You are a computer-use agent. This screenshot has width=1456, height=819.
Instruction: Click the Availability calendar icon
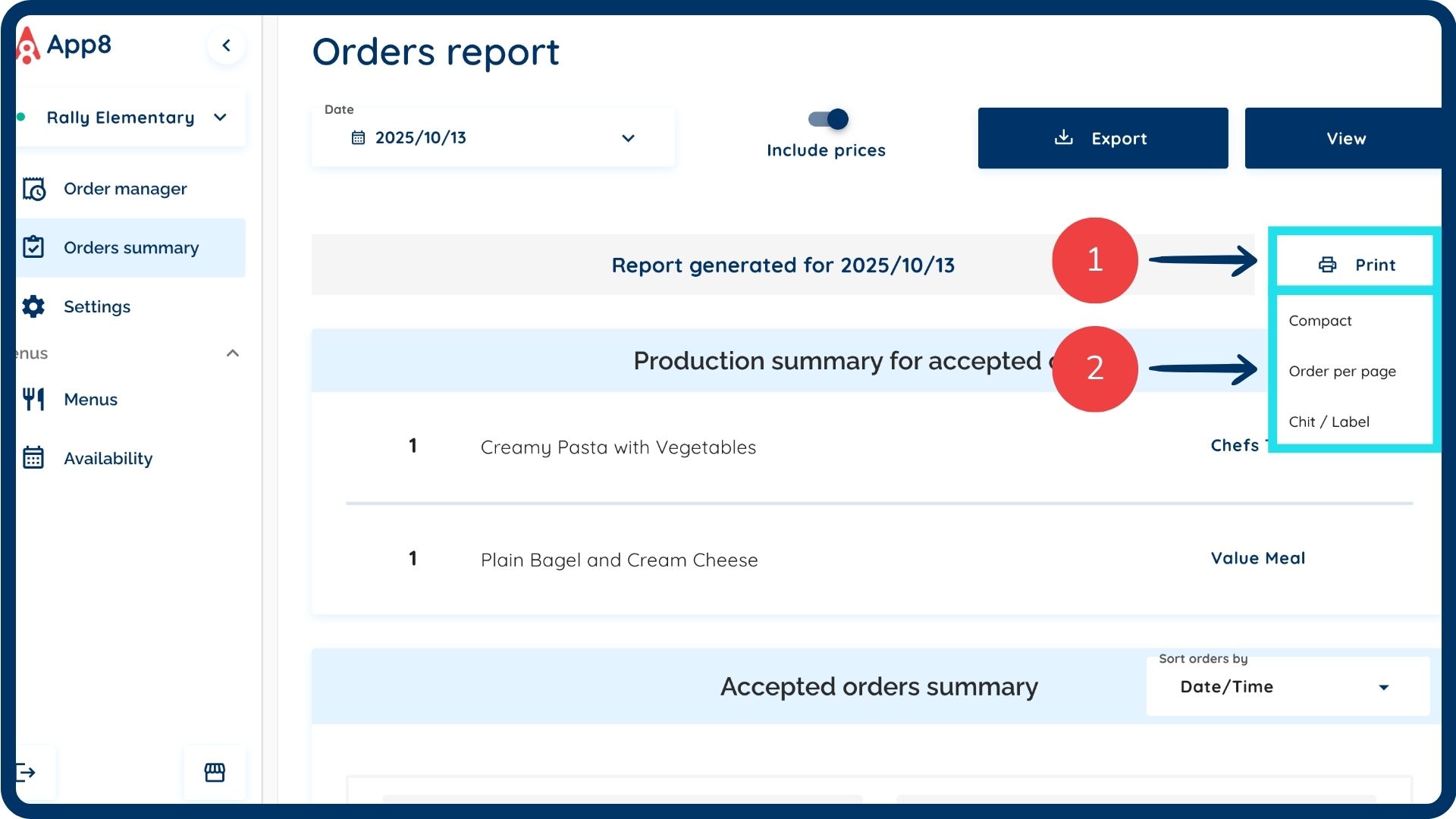point(33,458)
